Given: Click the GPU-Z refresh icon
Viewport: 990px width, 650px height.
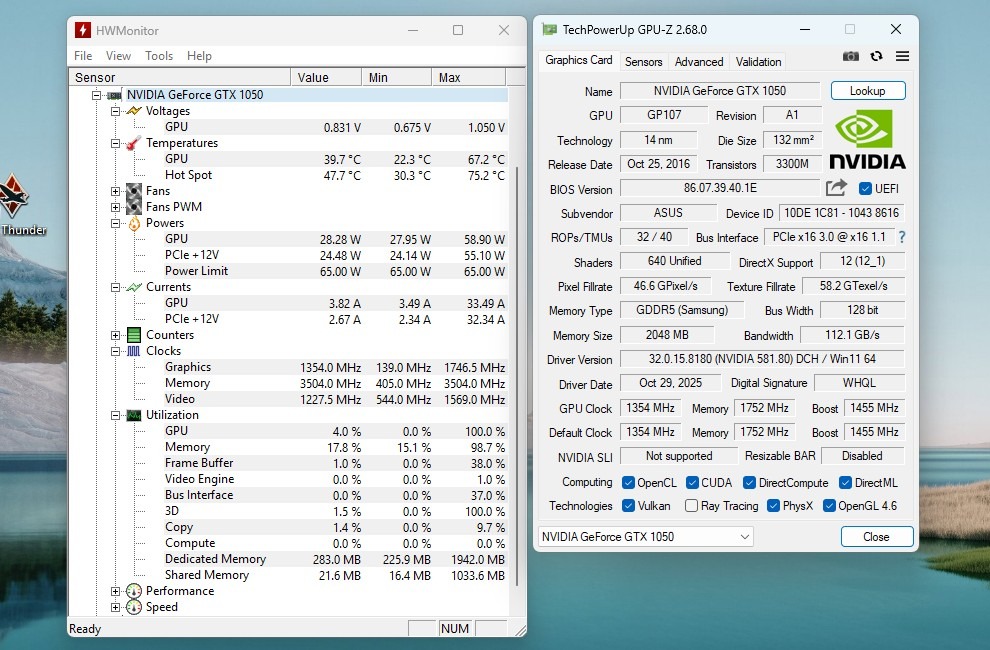Looking at the screenshot, I should click(x=876, y=56).
